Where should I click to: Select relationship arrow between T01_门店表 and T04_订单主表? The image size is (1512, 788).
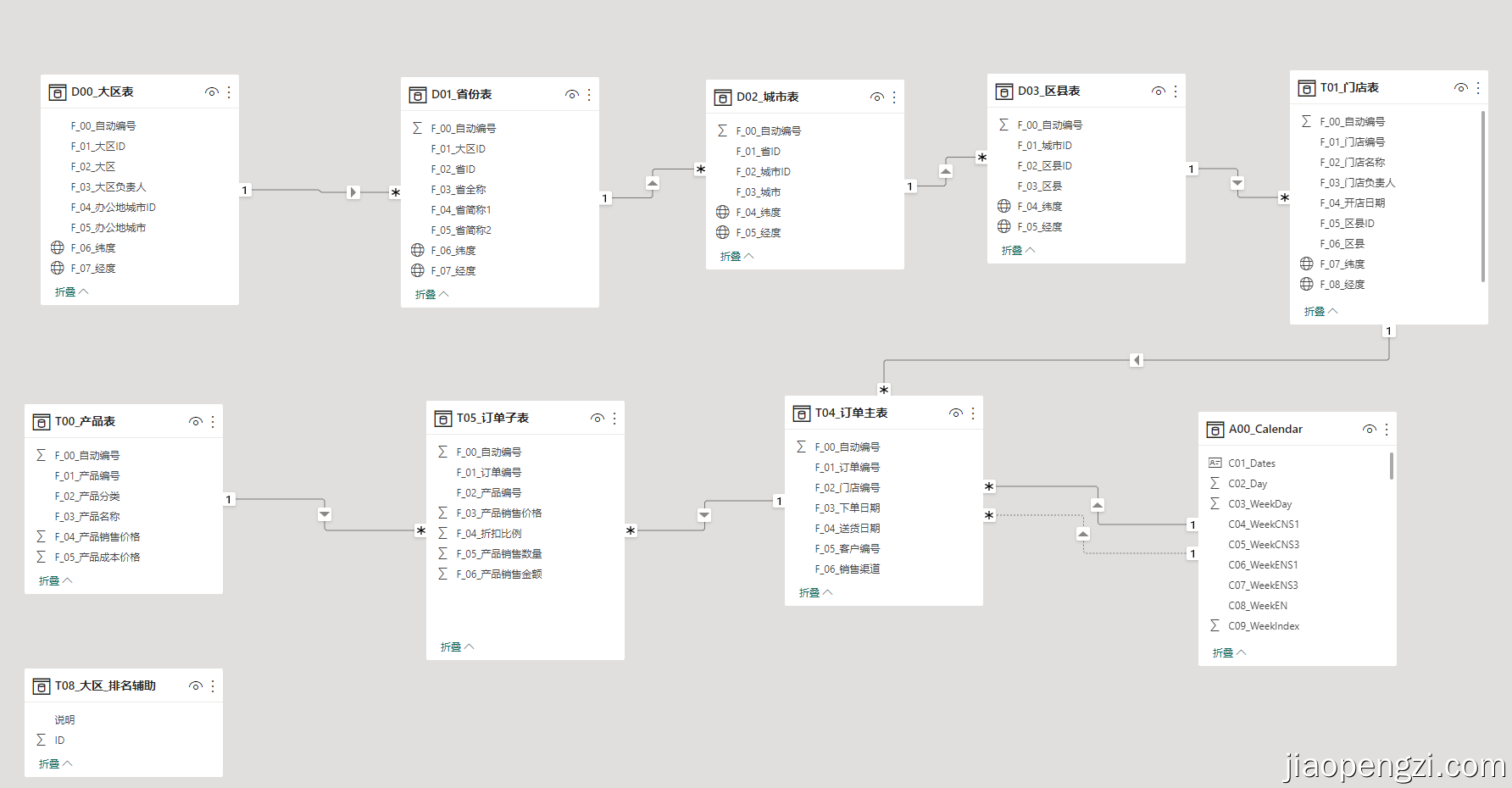click(1137, 360)
